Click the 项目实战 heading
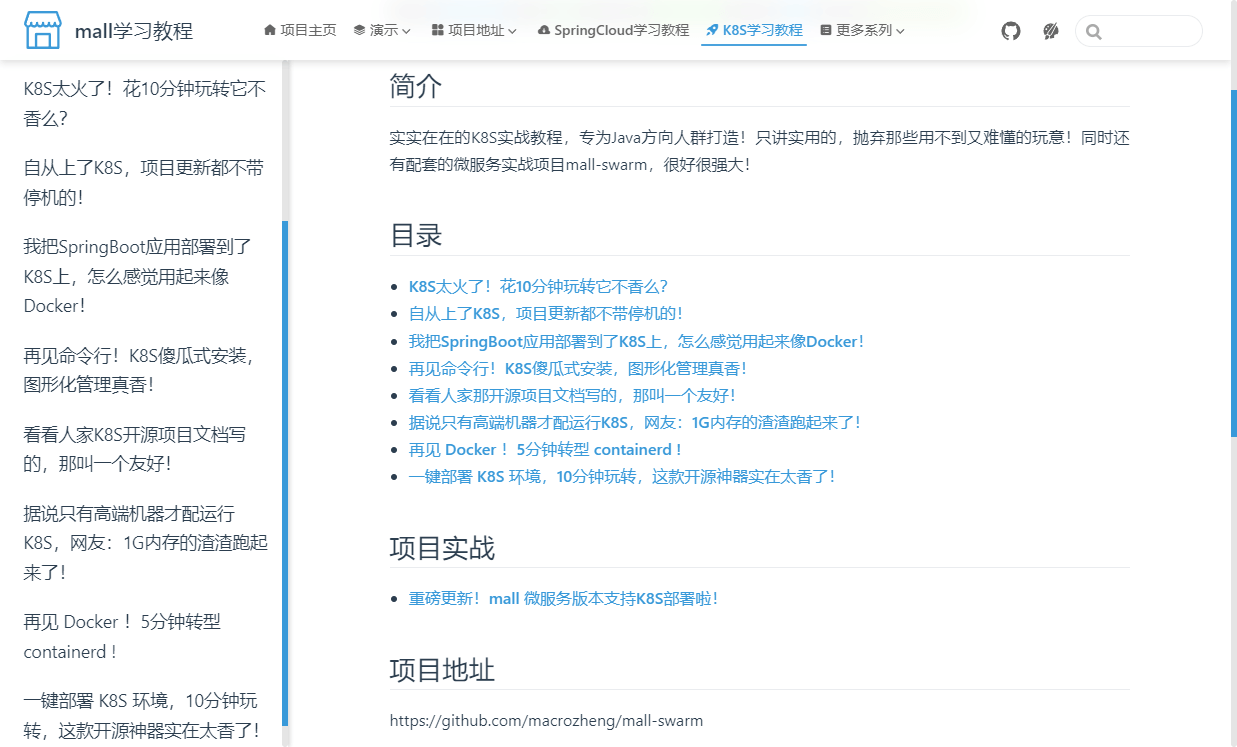This screenshot has width=1237, height=747. tap(442, 548)
